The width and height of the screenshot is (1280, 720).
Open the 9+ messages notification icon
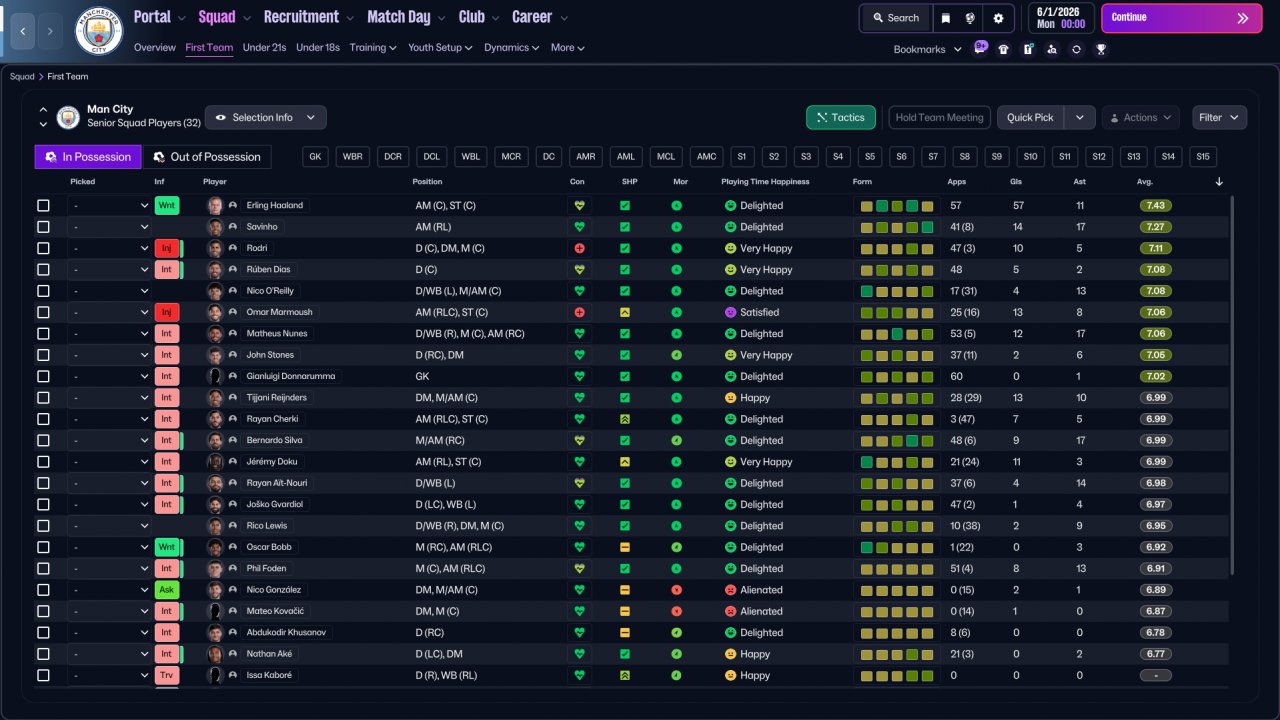[x=980, y=48]
